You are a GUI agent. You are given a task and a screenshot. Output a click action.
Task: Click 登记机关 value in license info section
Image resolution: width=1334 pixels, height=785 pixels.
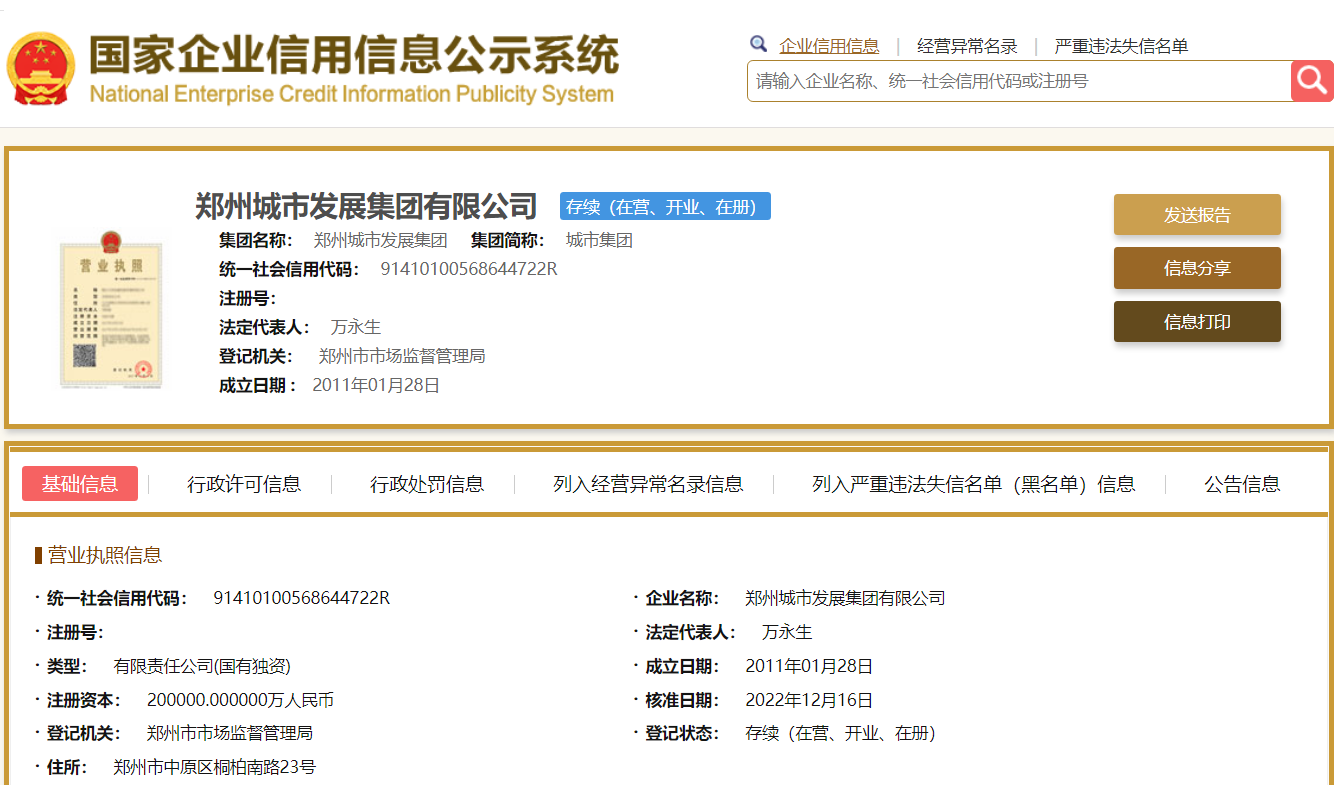point(230,733)
